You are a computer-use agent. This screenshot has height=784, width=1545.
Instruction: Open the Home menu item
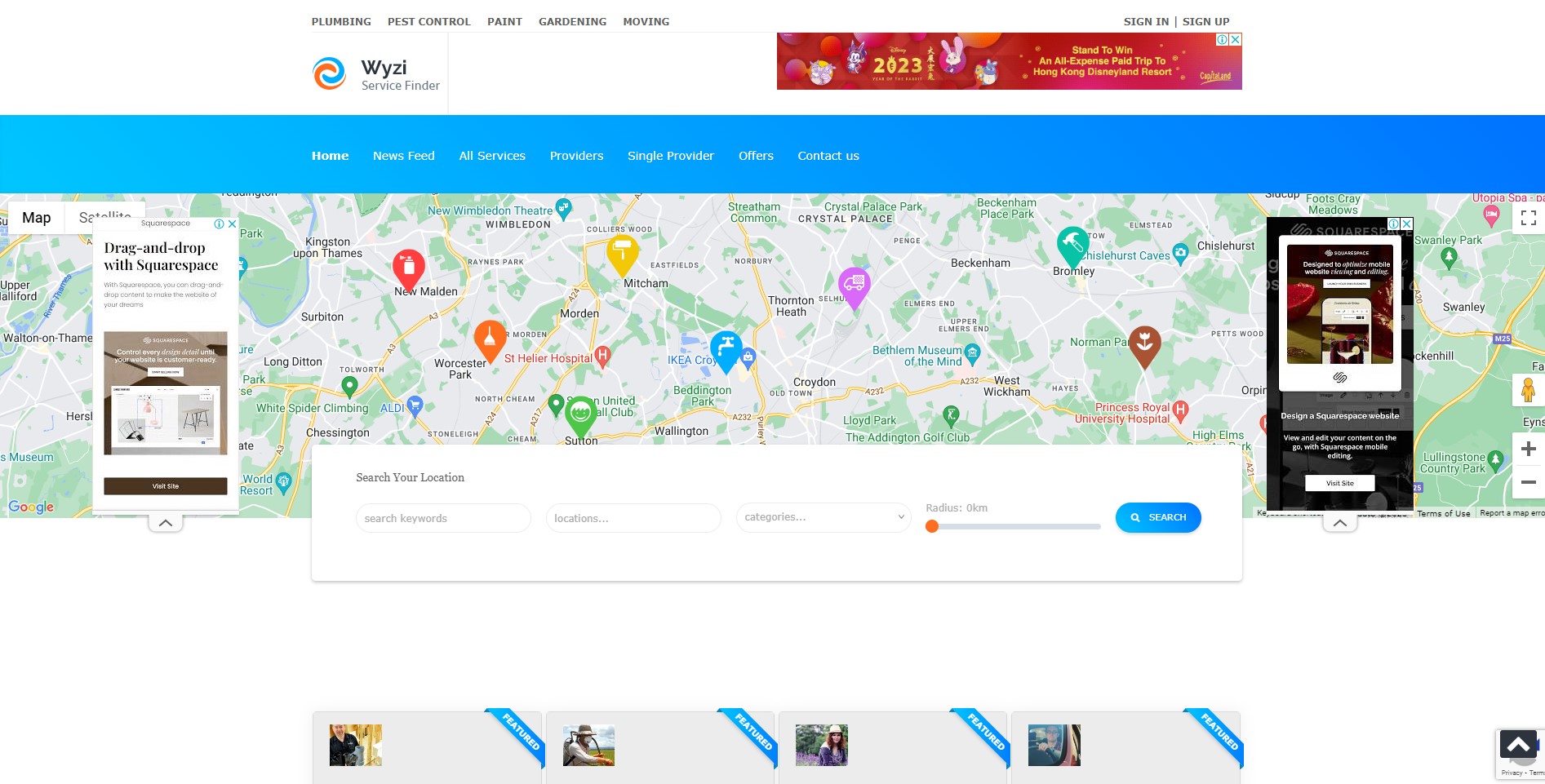click(330, 156)
